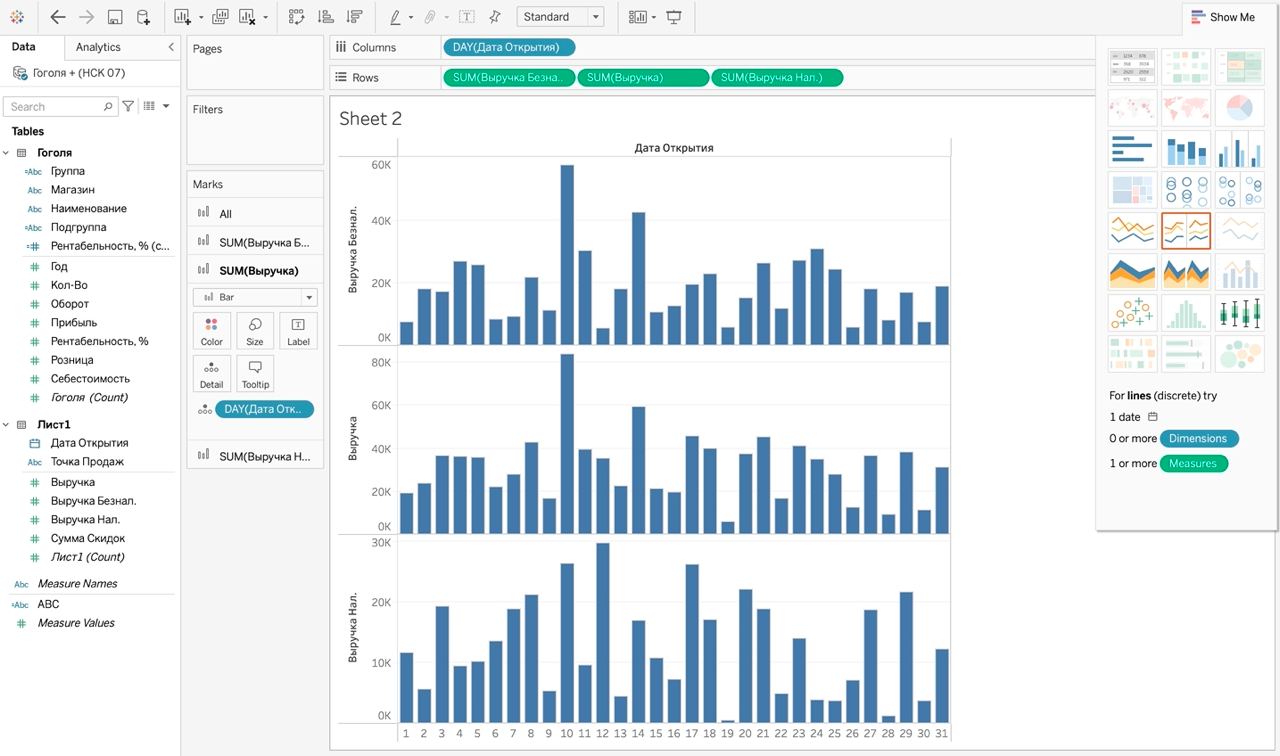1280x756 pixels.
Task: Save the workbook with disk icon
Action: click(114, 17)
